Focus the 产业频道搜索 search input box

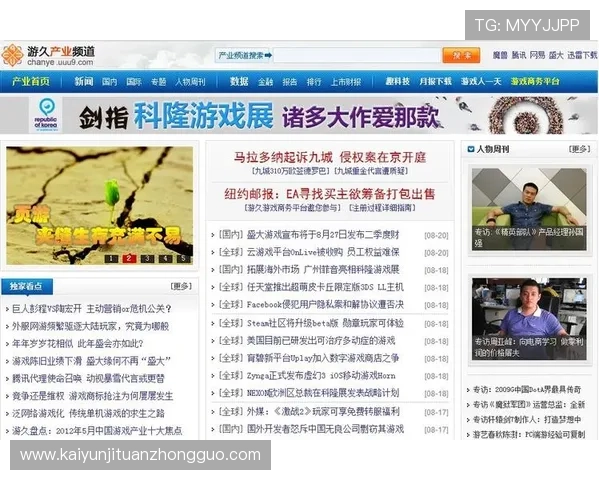[357, 56]
